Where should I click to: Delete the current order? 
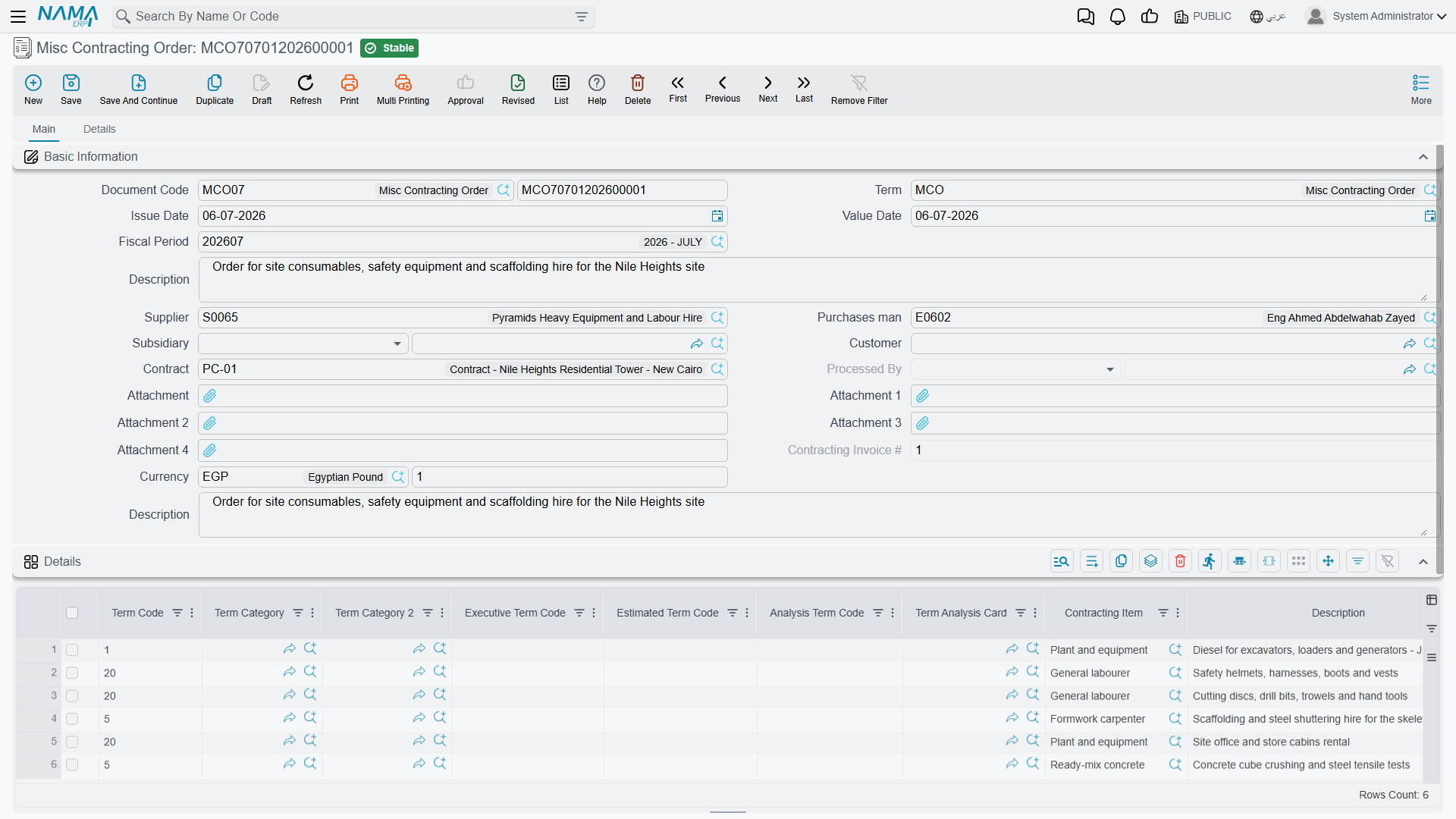(x=638, y=89)
